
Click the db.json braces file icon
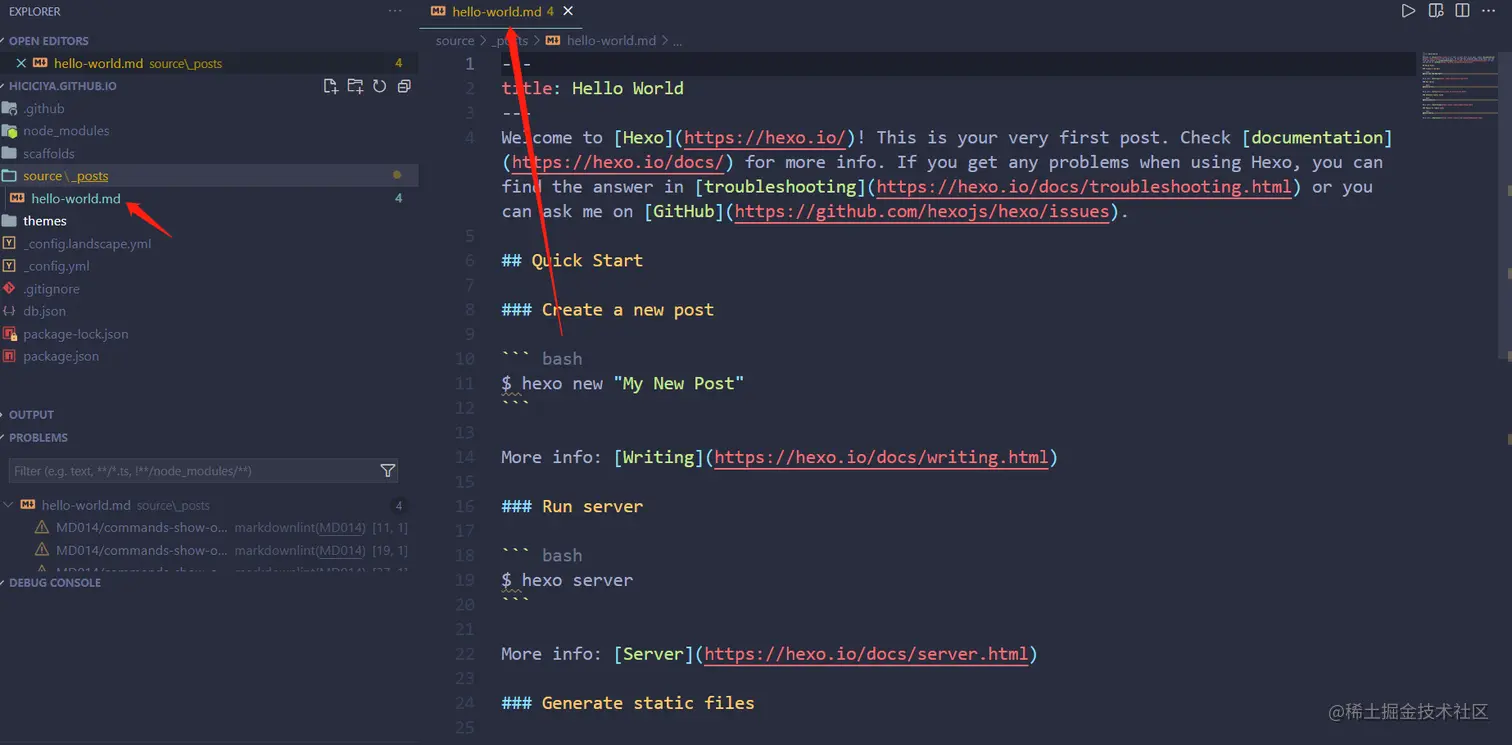click(10, 311)
